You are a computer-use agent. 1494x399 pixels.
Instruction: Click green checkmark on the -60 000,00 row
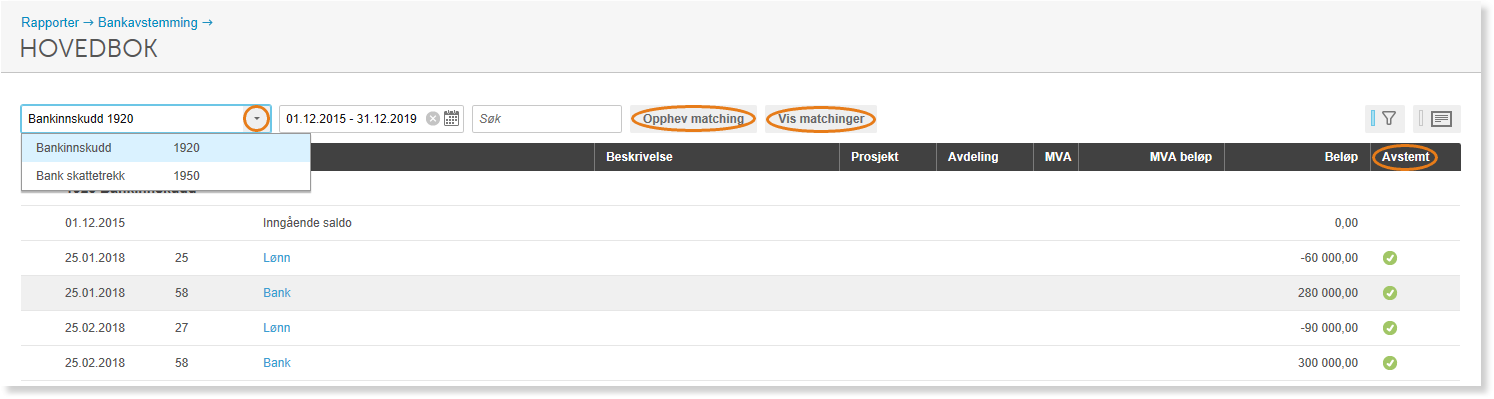(1389, 258)
